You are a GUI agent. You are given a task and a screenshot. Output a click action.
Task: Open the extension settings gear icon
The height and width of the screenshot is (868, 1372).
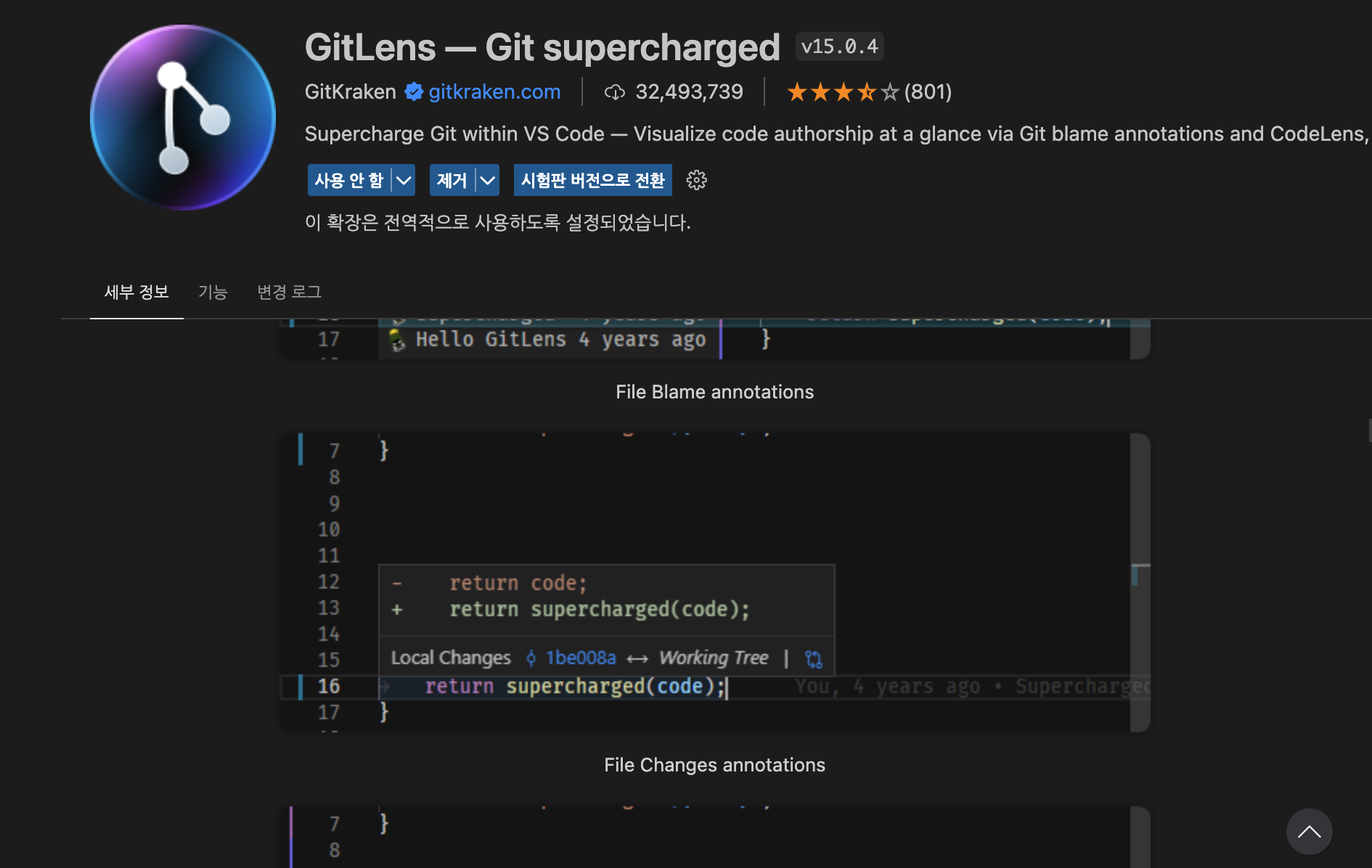pyautogui.click(x=697, y=180)
